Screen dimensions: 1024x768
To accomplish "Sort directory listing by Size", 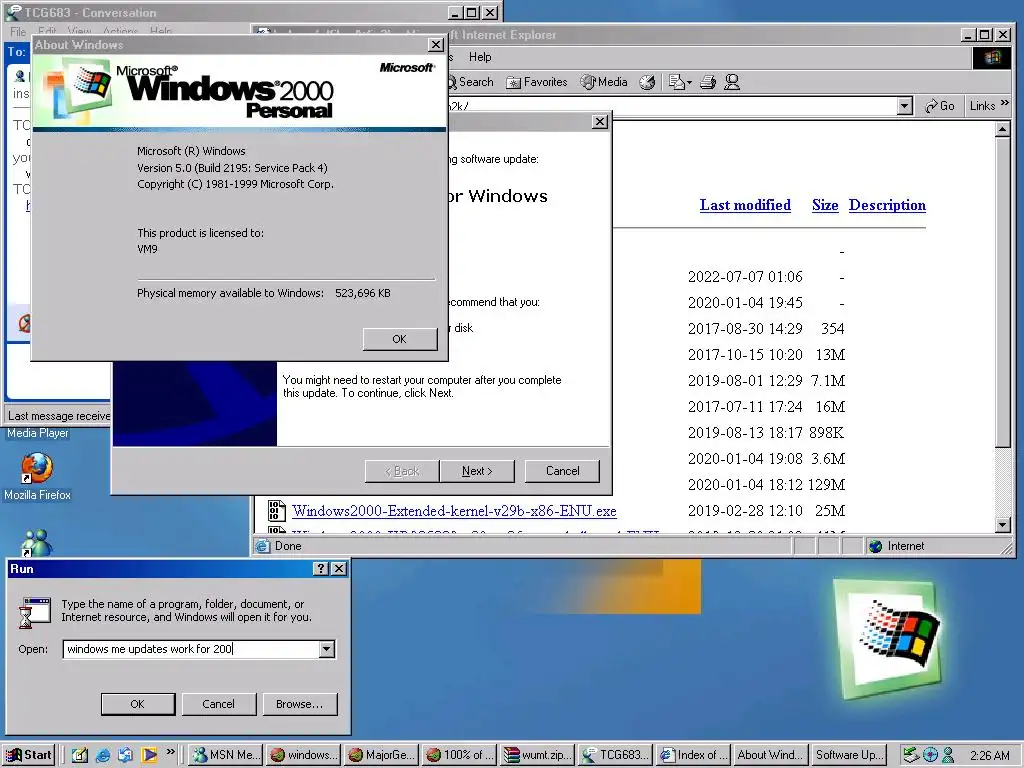I will (825, 205).
